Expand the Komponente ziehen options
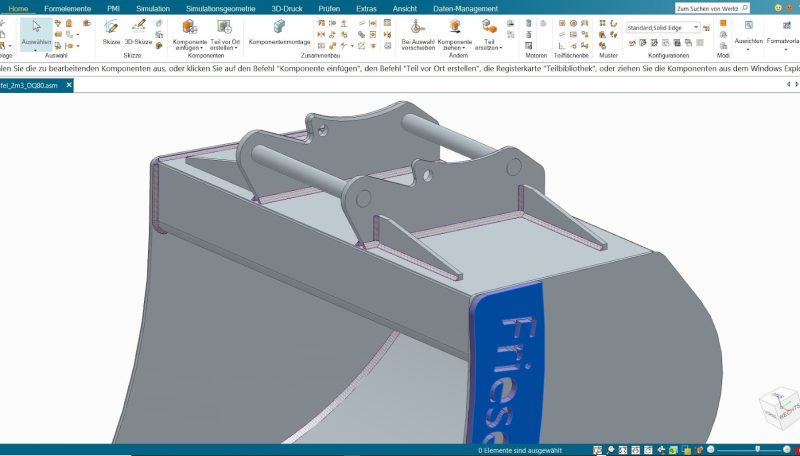This screenshot has height=456, width=800. pyautogui.click(x=455, y=47)
